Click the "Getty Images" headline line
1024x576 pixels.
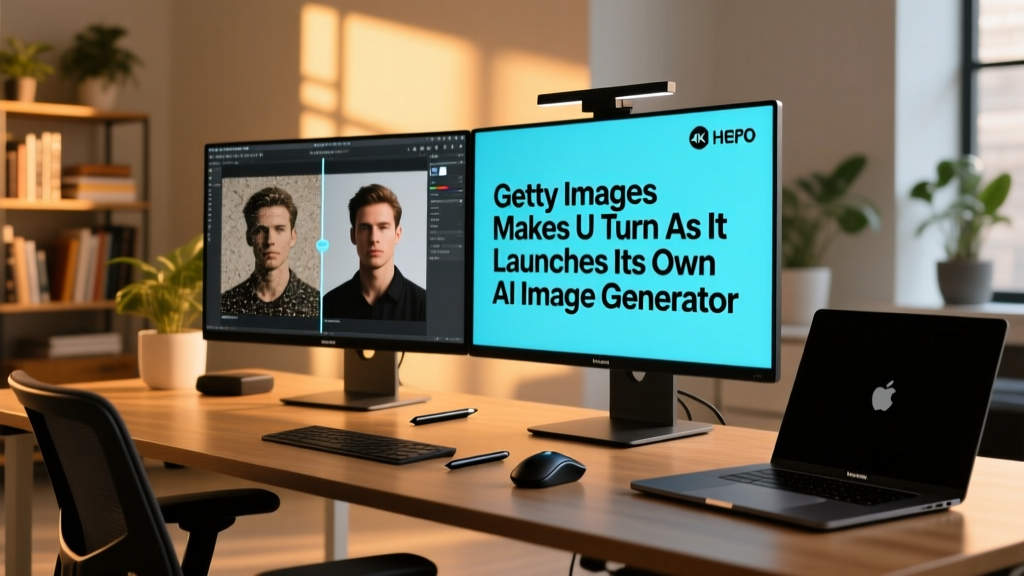[575, 197]
